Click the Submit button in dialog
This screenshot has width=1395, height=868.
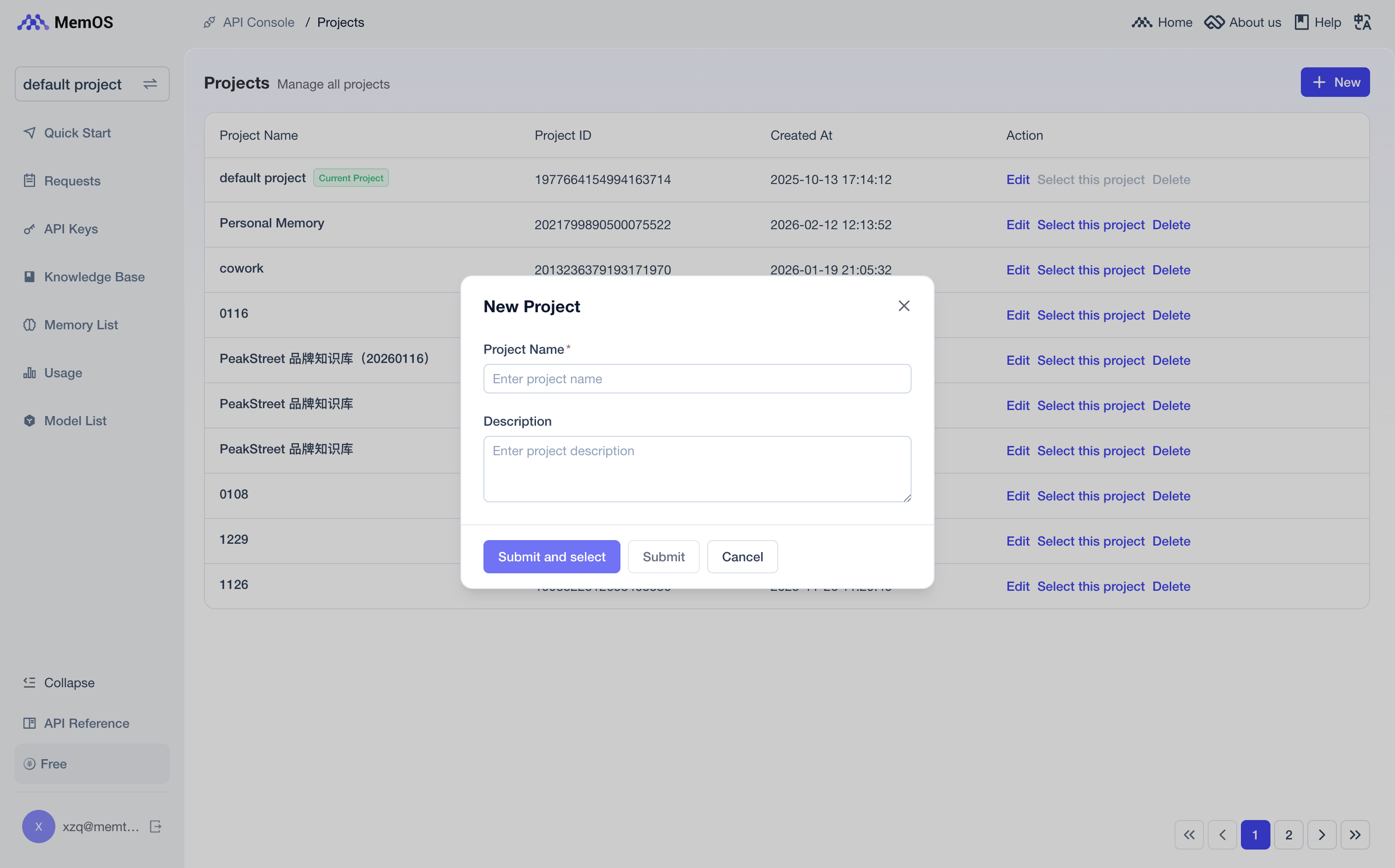(664, 556)
